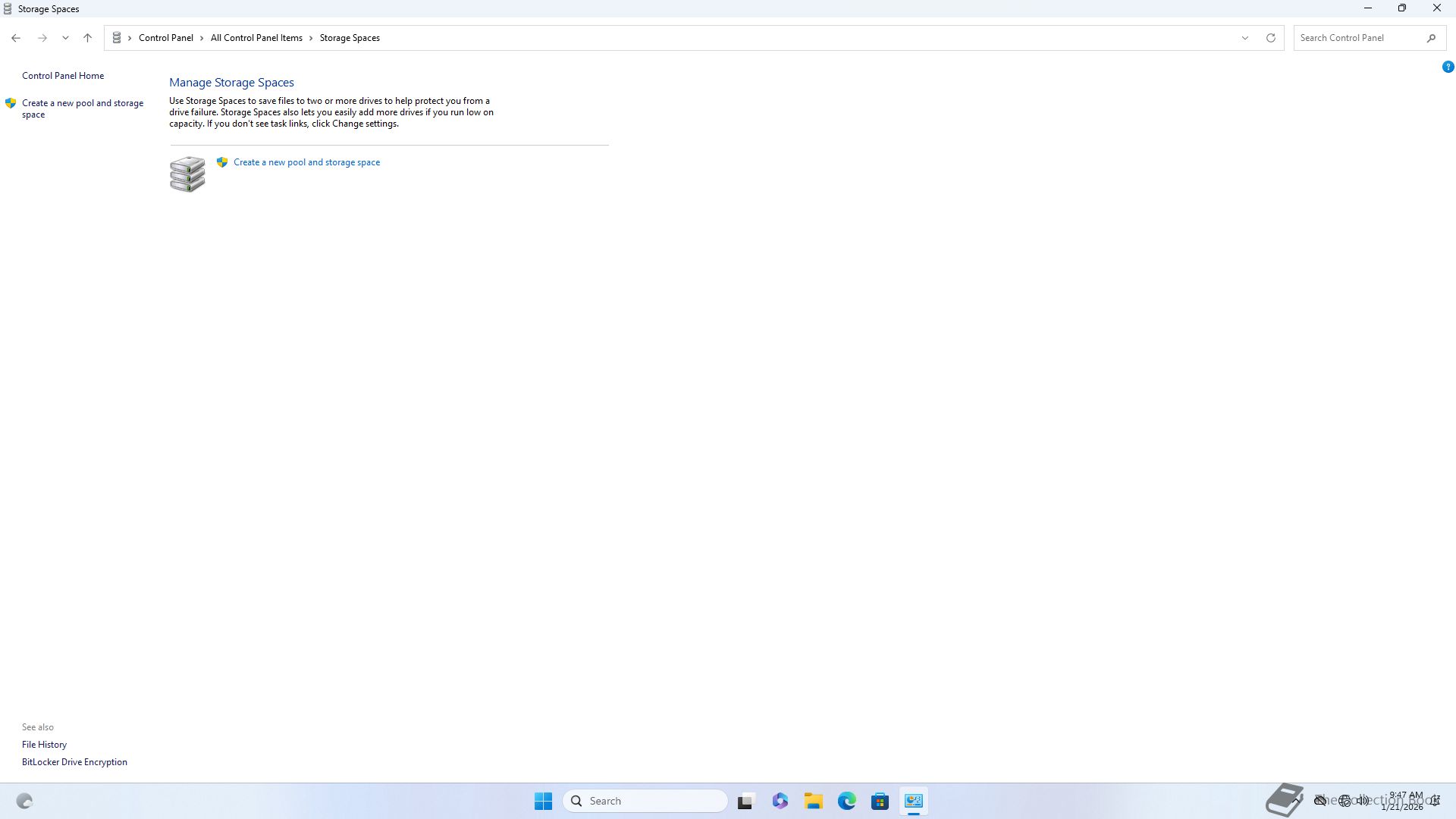Image resolution: width=1456 pixels, height=819 pixels.
Task: Focus the Search Control Panel field
Action: (1357, 38)
